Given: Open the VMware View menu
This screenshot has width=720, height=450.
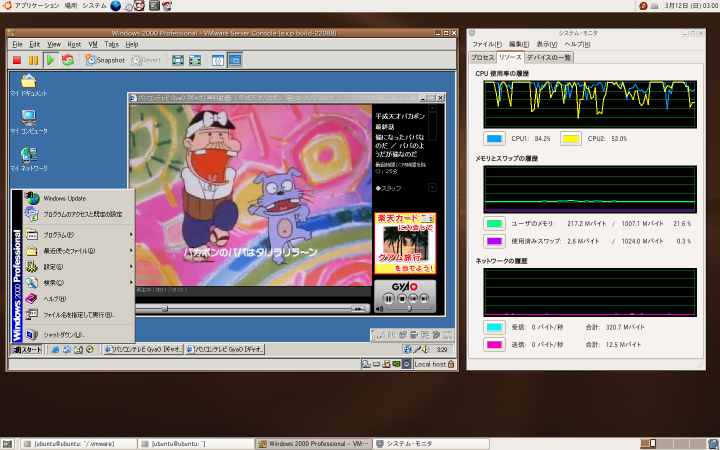Looking at the screenshot, I should coord(54,45).
